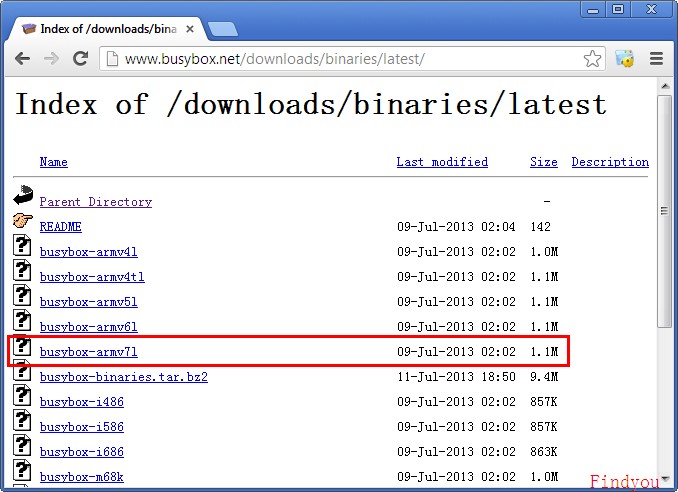
Task: Click the file icon next to busybox-m68k
Action: 22,470
